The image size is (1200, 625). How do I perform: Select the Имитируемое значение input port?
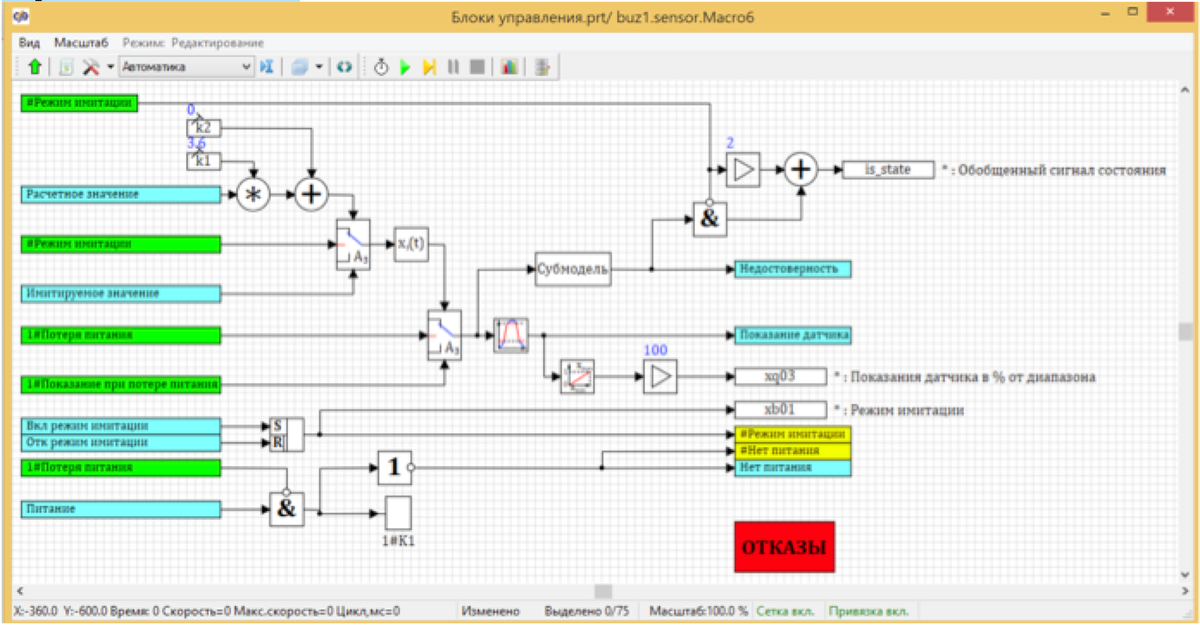[x=120, y=293]
